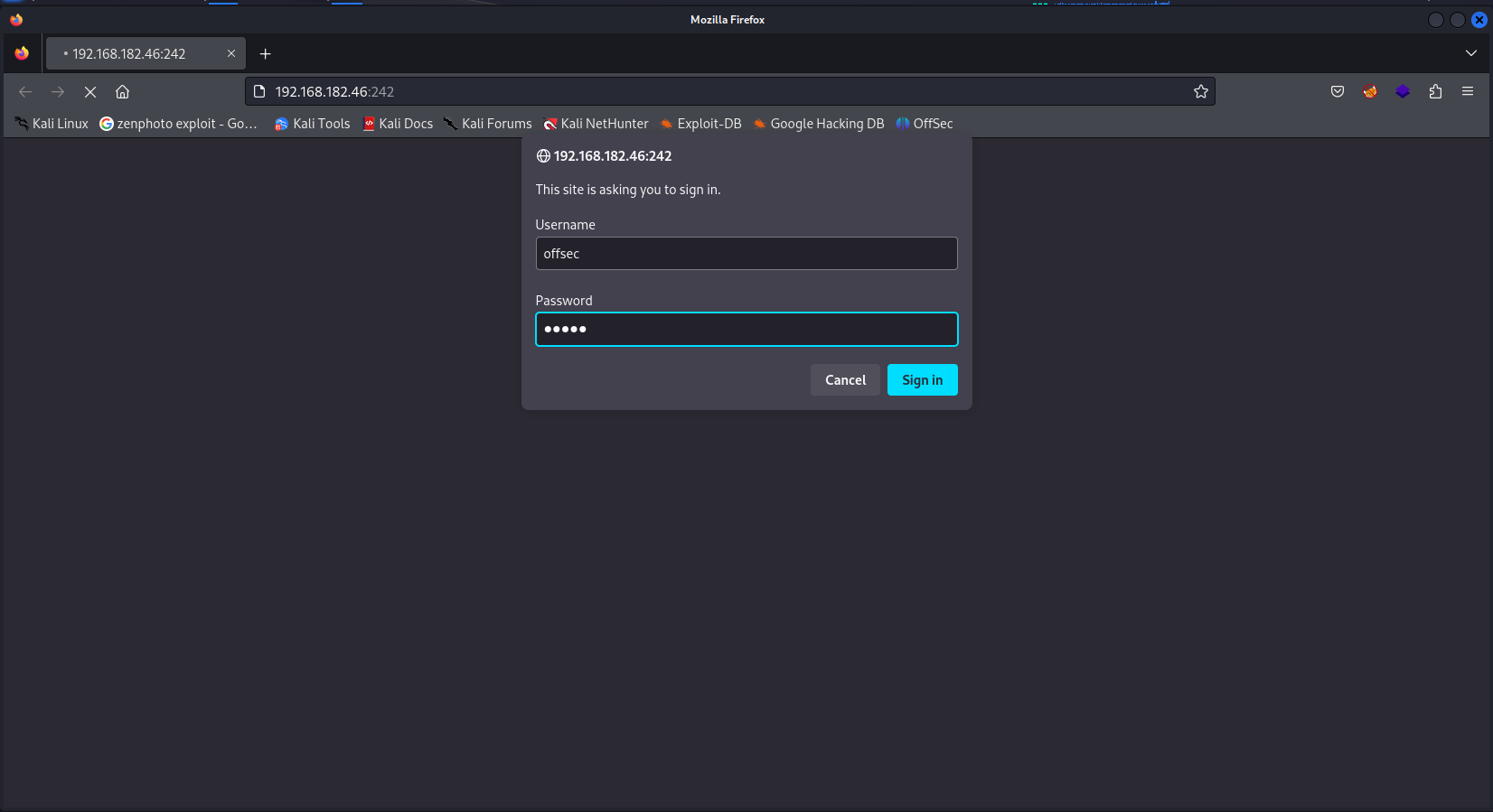
Task: Open the Exploit-DB bookmark
Action: (x=700, y=124)
